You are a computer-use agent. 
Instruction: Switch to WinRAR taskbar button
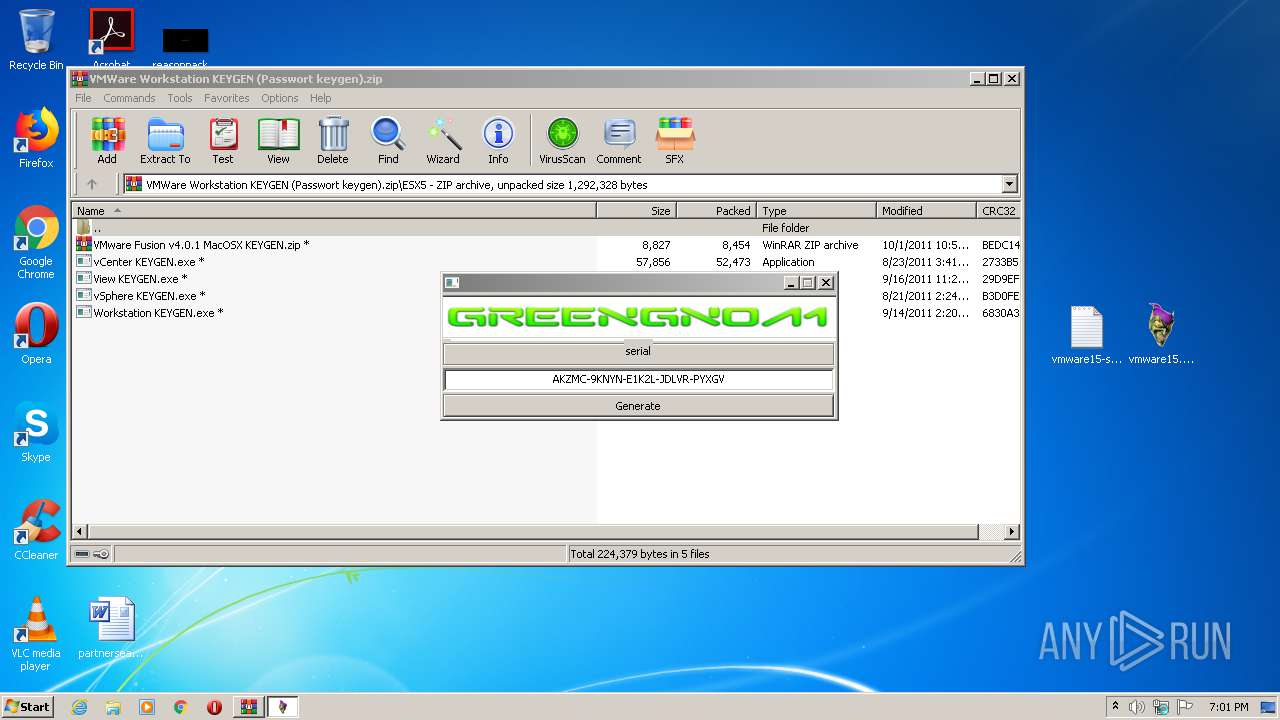(248, 707)
